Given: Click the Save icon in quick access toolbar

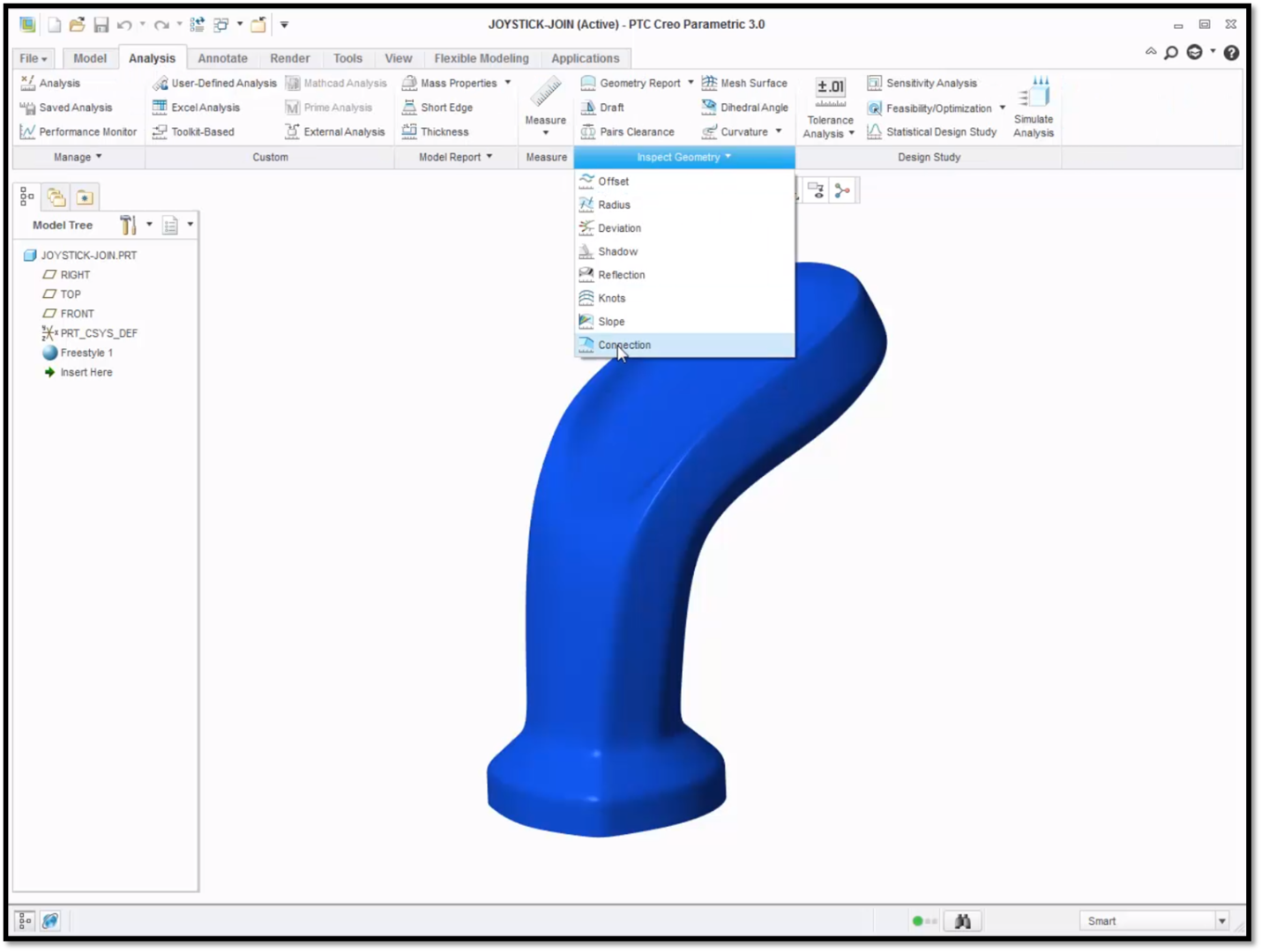Looking at the screenshot, I should [101, 25].
